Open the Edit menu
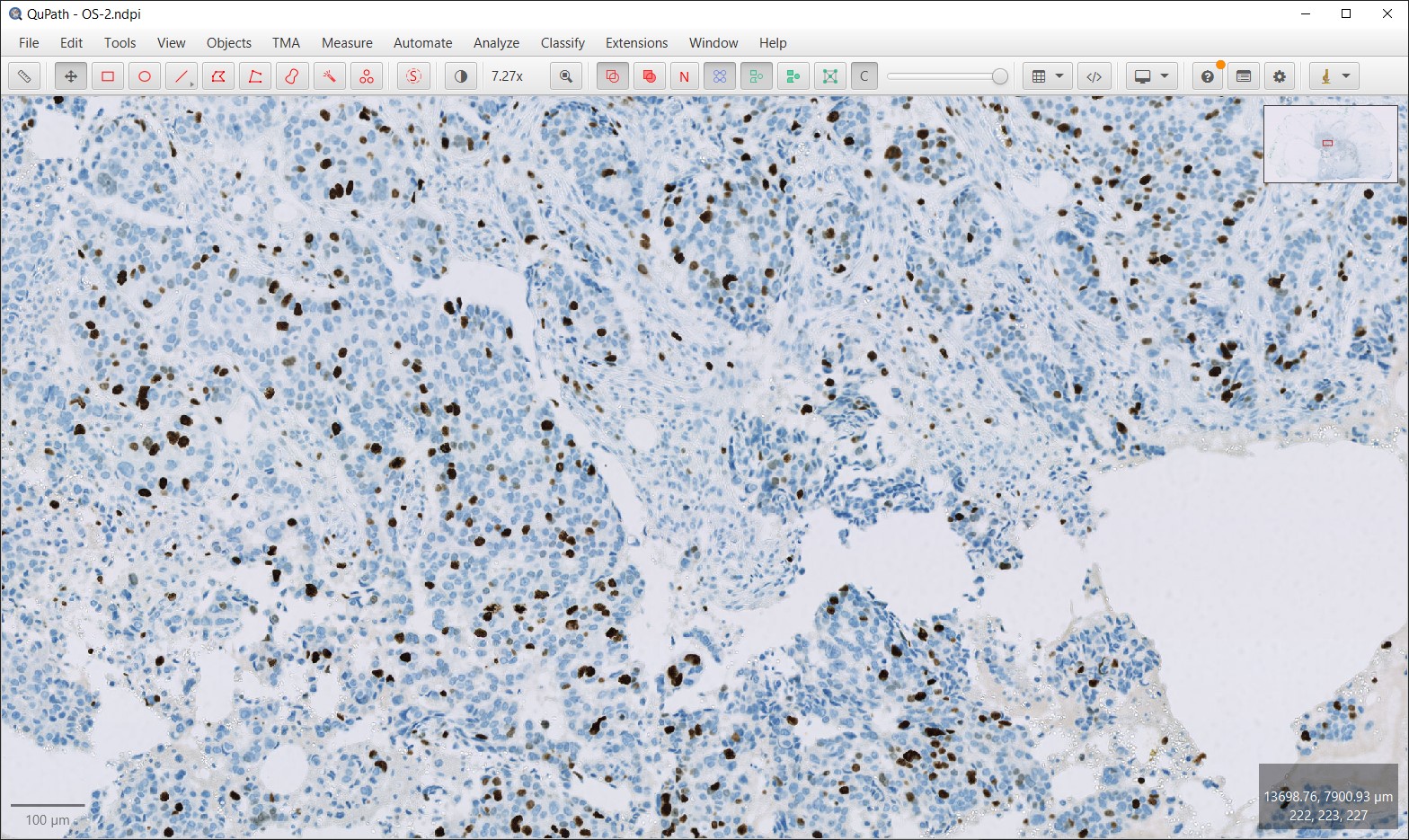The image size is (1409, 840). 72,43
